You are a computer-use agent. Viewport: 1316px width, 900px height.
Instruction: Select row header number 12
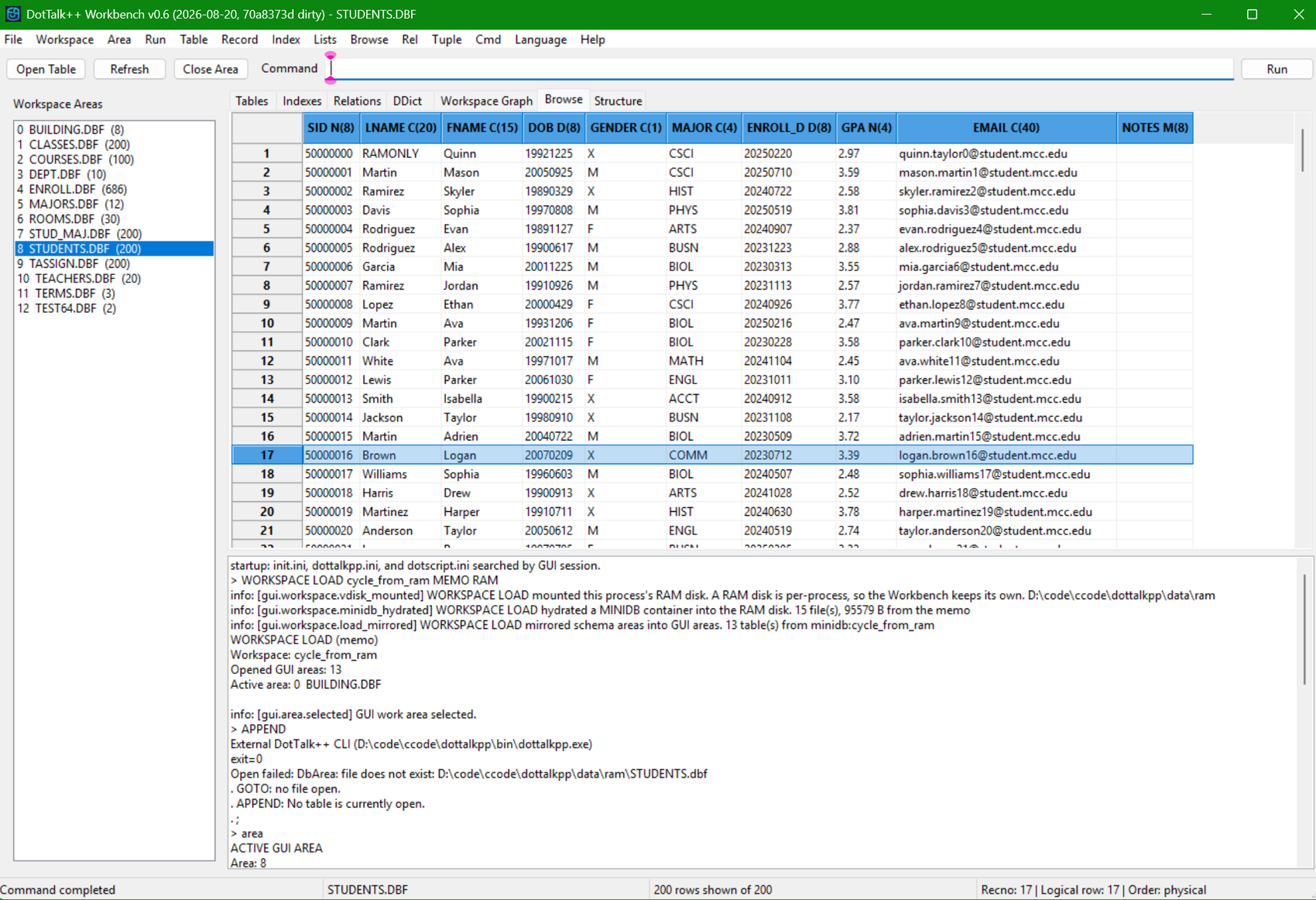(267, 361)
